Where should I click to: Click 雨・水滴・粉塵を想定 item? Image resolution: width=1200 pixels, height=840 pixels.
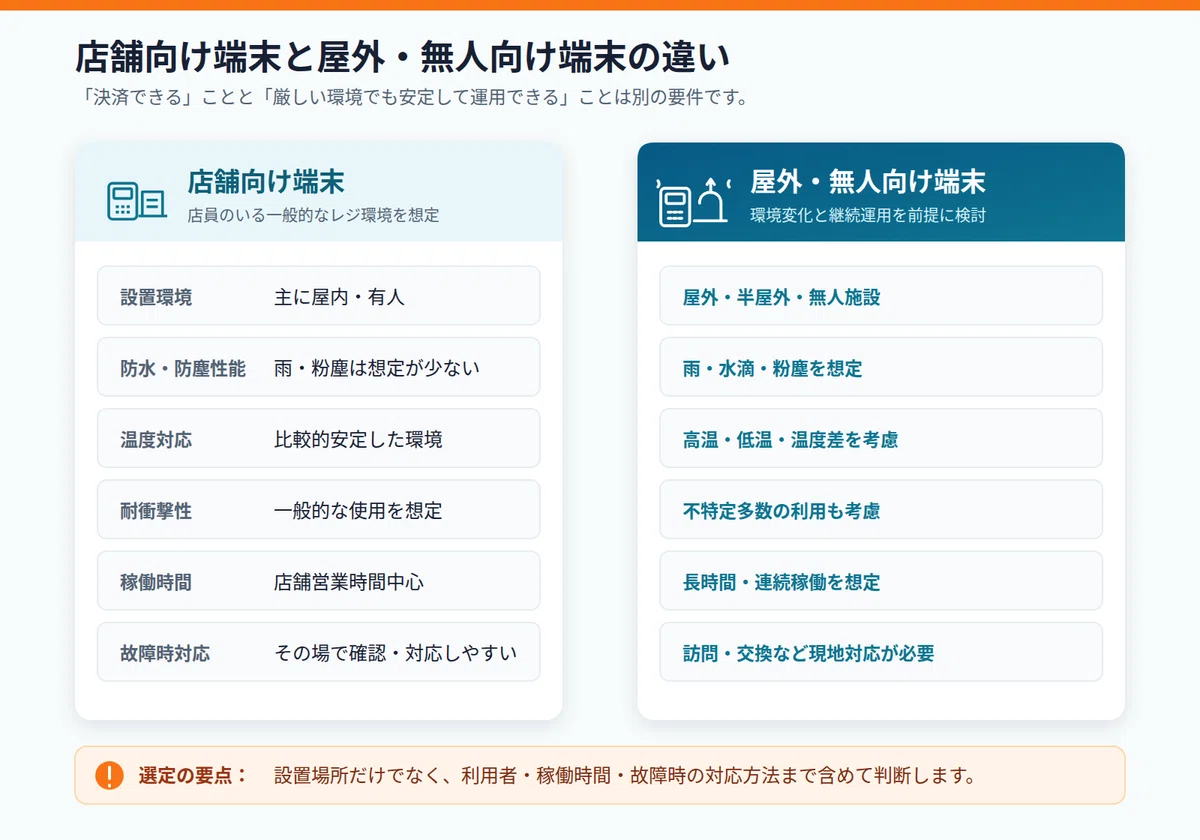pyautogui.click(x=881, y=367)
